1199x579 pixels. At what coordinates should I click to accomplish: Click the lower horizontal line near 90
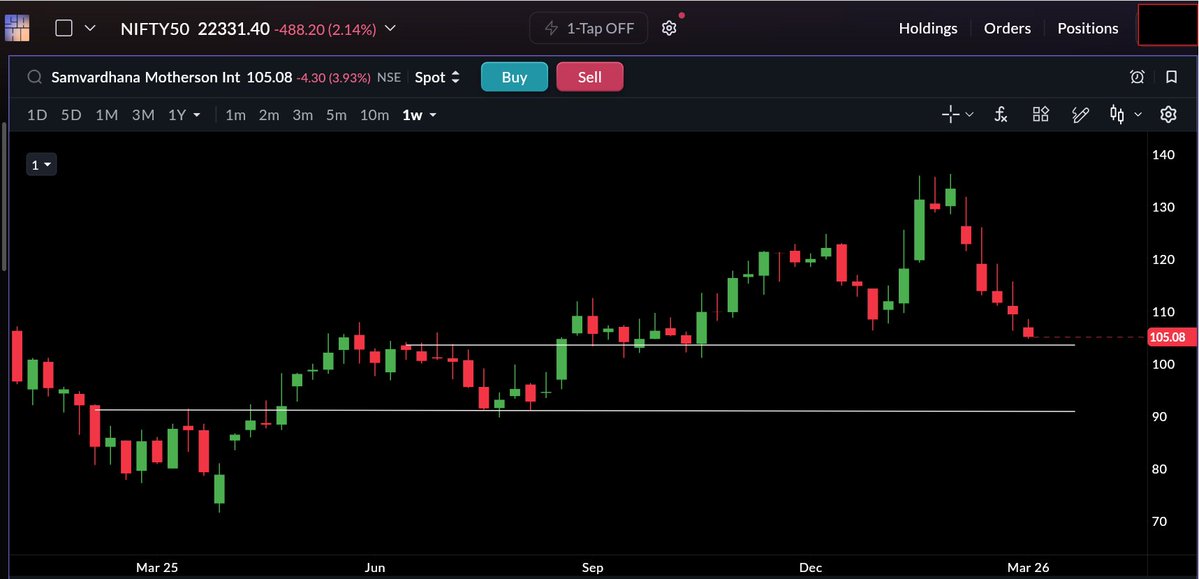click(x=585, y=411)
